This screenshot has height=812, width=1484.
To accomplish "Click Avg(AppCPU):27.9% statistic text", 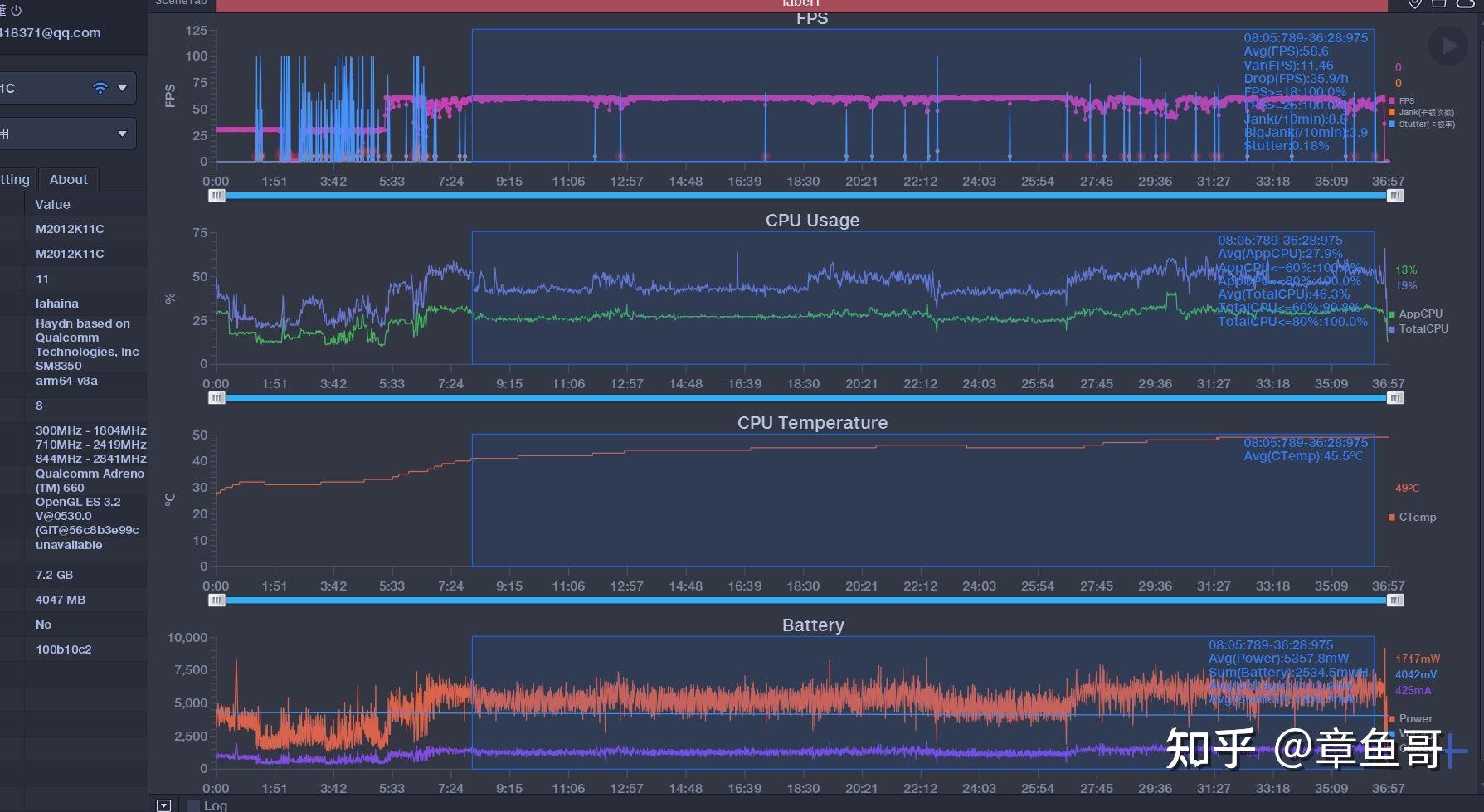I will tap(1280, 254).
